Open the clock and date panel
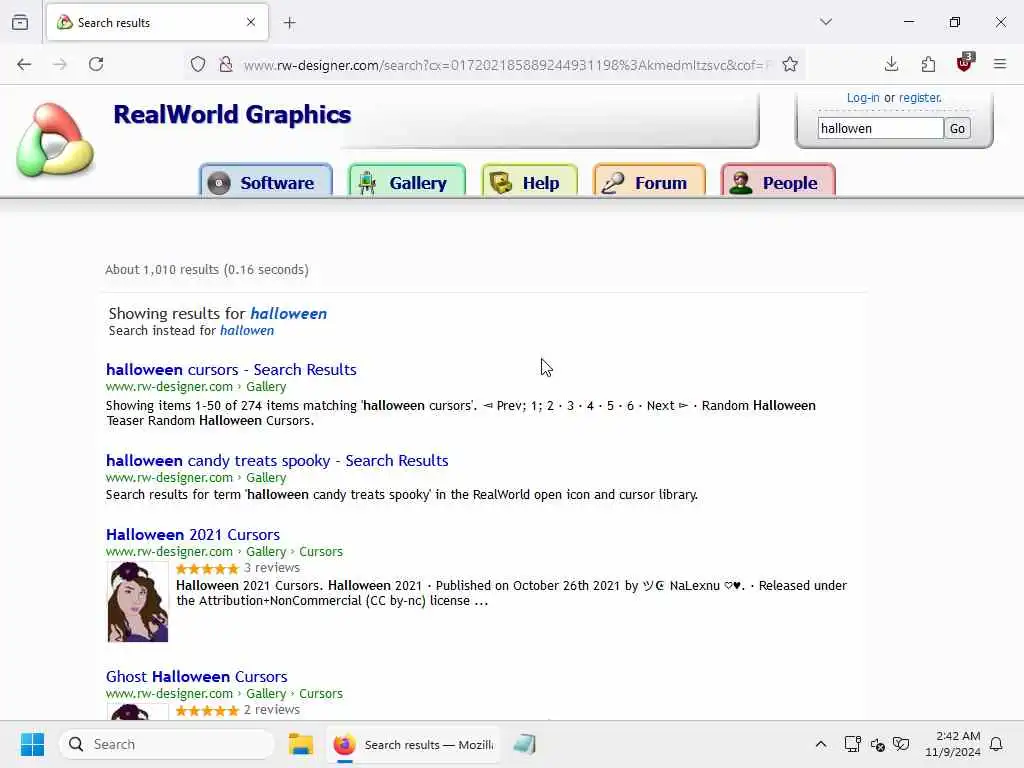1024x768 pixels. [x=953, y=744]
